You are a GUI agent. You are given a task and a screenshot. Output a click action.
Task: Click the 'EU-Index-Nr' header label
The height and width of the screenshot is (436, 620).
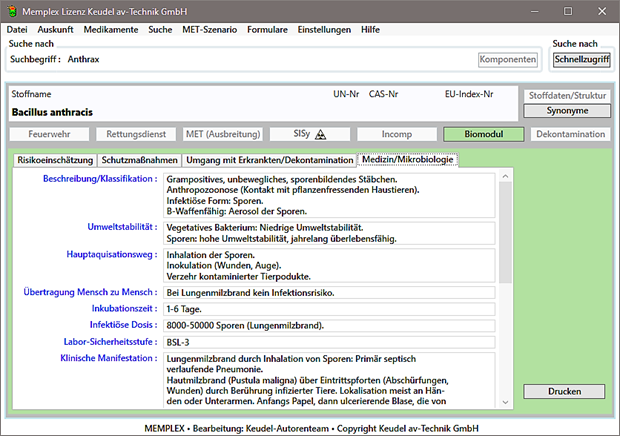tap(469, 94)
